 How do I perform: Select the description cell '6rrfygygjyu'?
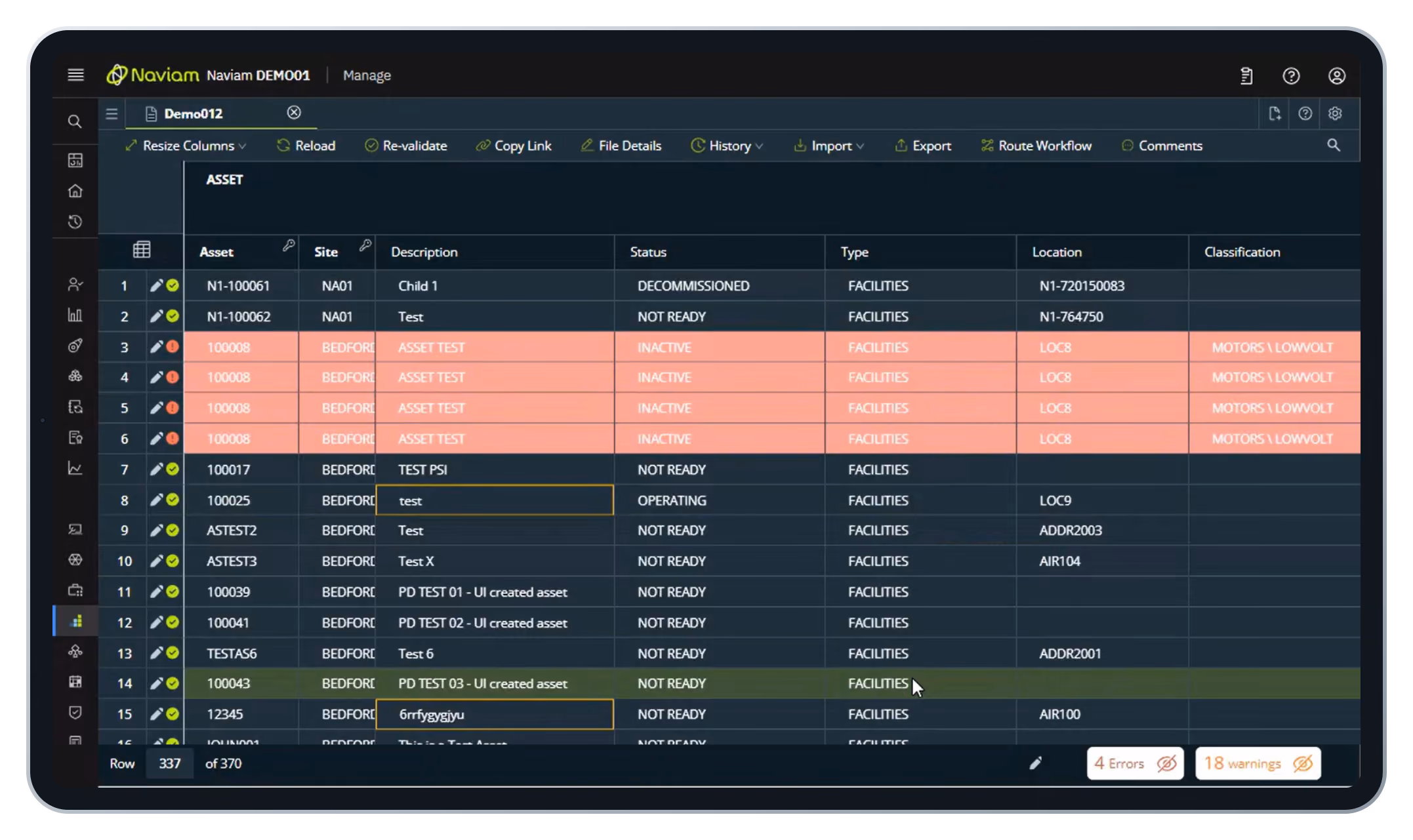[x=495, y=714]
